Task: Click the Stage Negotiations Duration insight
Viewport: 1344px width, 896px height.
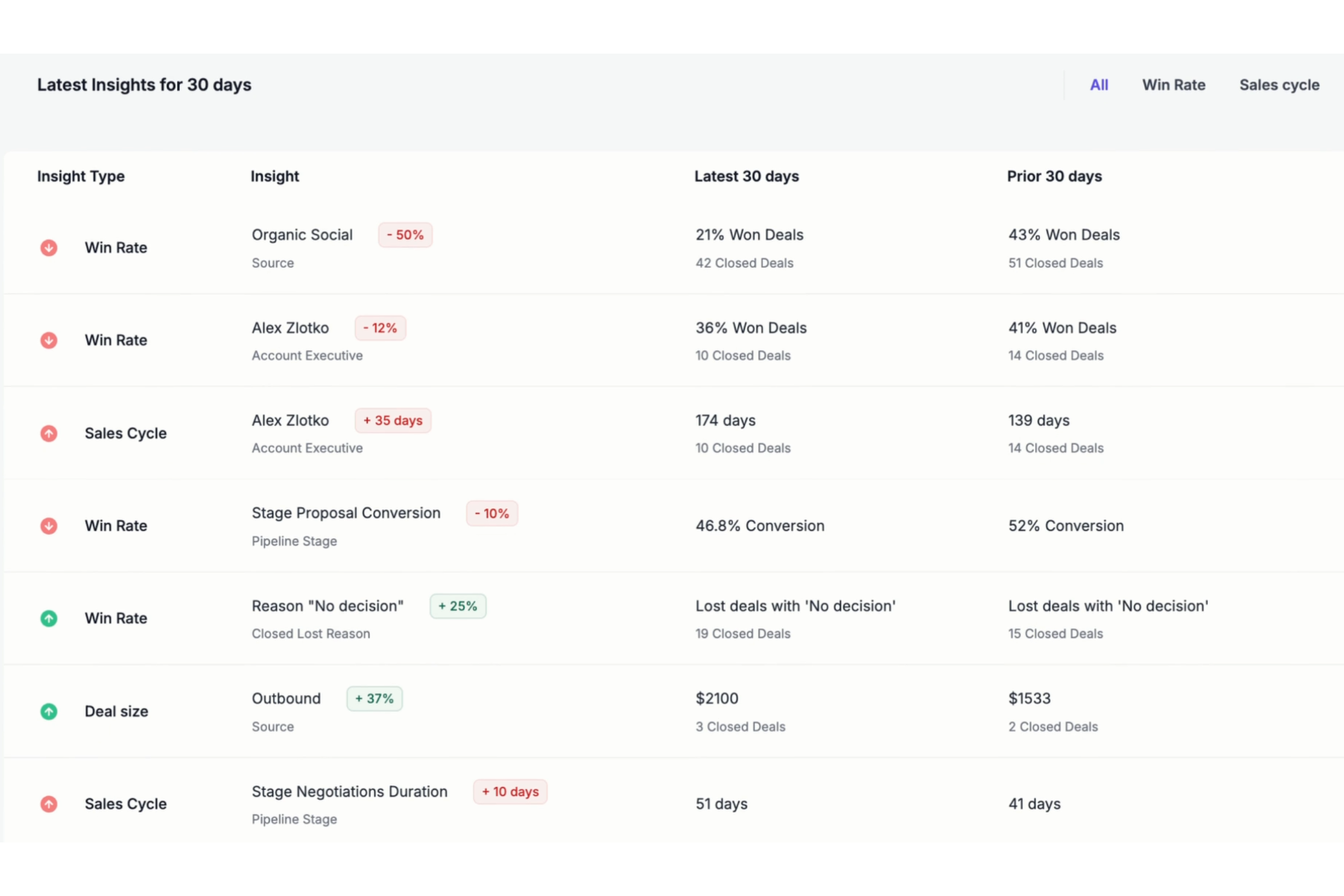Action: (350, 792)
